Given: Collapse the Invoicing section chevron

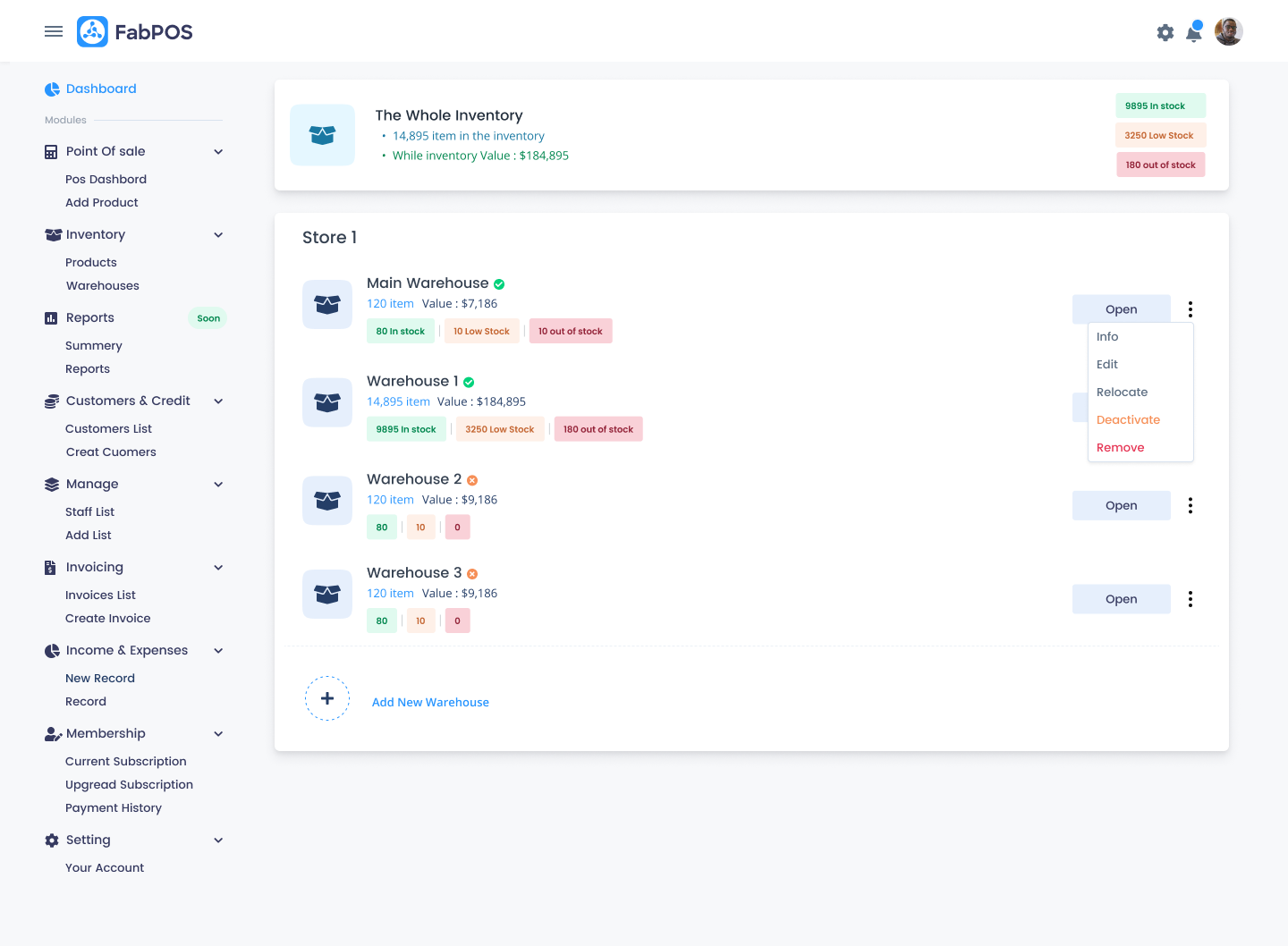Looking at the screenshot, I should pyautogui.click(x=218, y=568).
